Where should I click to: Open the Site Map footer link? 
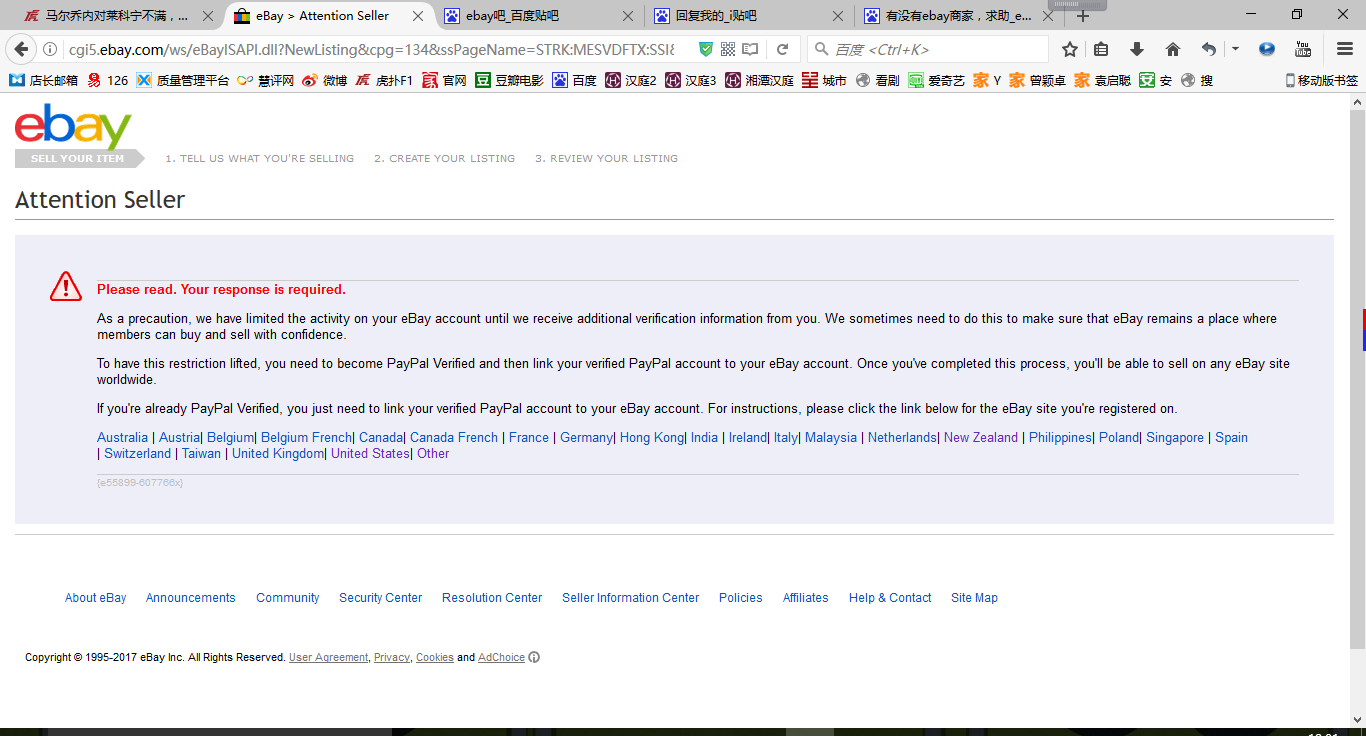(974, 597)
